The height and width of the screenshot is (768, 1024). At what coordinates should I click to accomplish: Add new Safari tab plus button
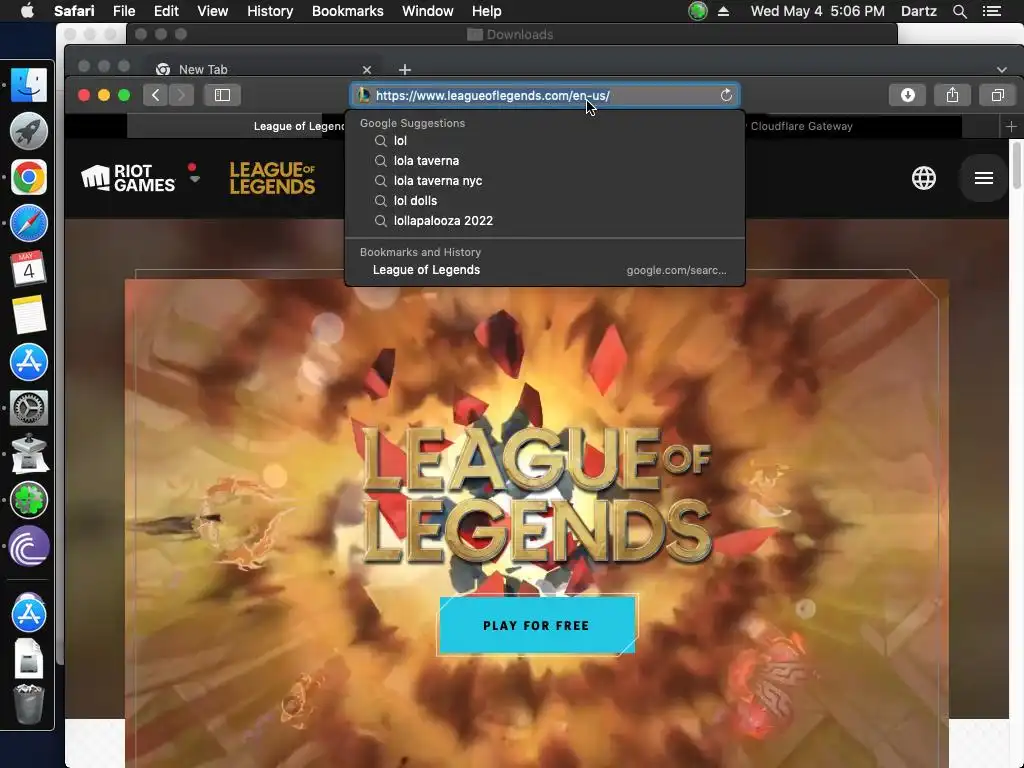[x=1011, y=127]
